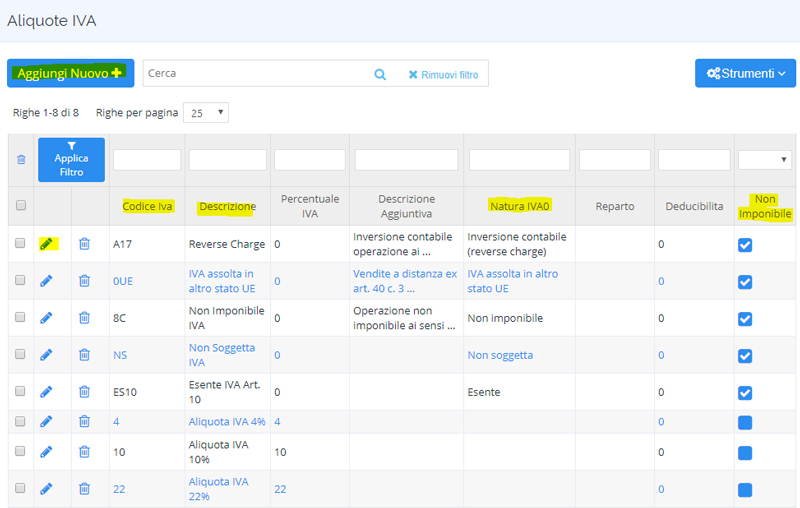
Task: Select the code 22 row checkbox
Action: 20,488
